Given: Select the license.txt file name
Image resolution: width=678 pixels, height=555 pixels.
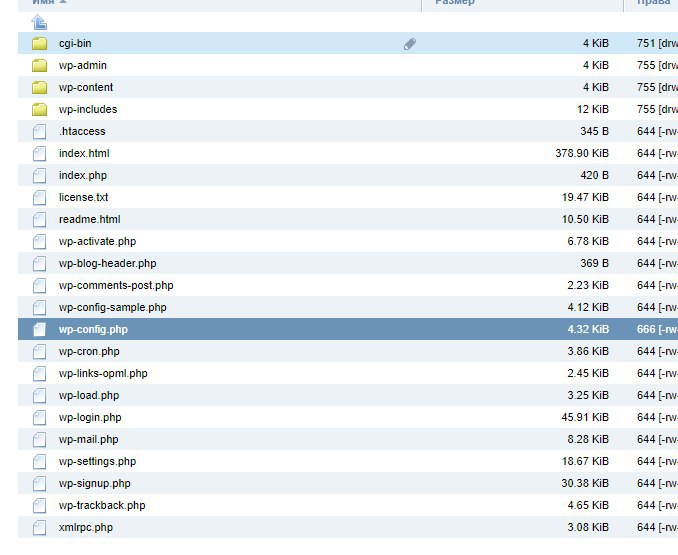Looking at the screenshot, I should [x=83, y=198].
